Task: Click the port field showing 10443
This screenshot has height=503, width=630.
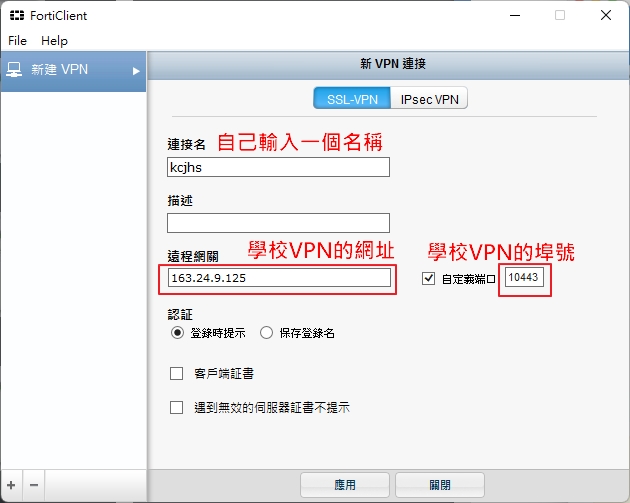Action: tap(524, 277)
